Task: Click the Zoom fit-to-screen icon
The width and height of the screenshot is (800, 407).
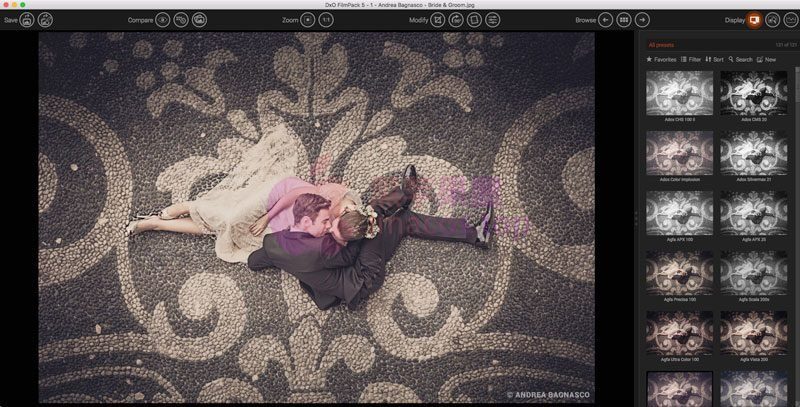Action: point(308,20)
